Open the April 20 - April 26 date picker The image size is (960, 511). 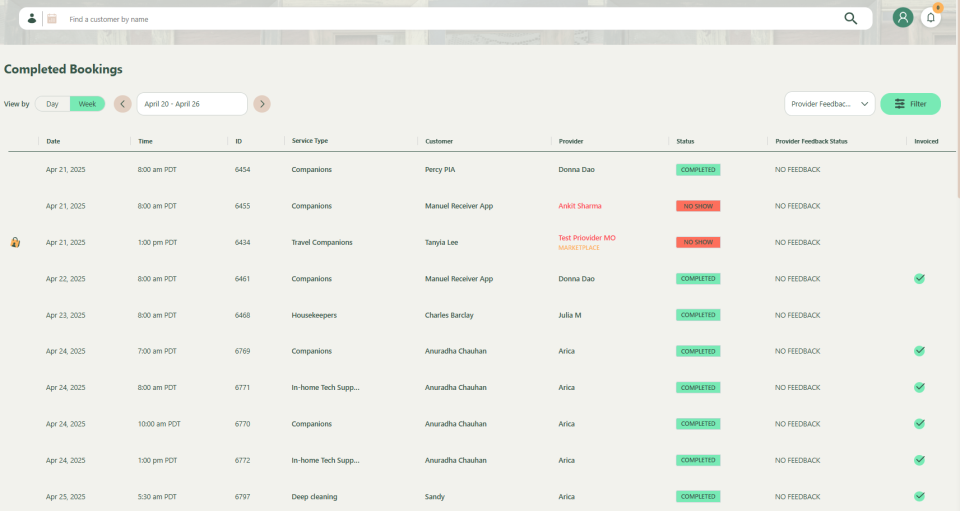coord(192,104)
